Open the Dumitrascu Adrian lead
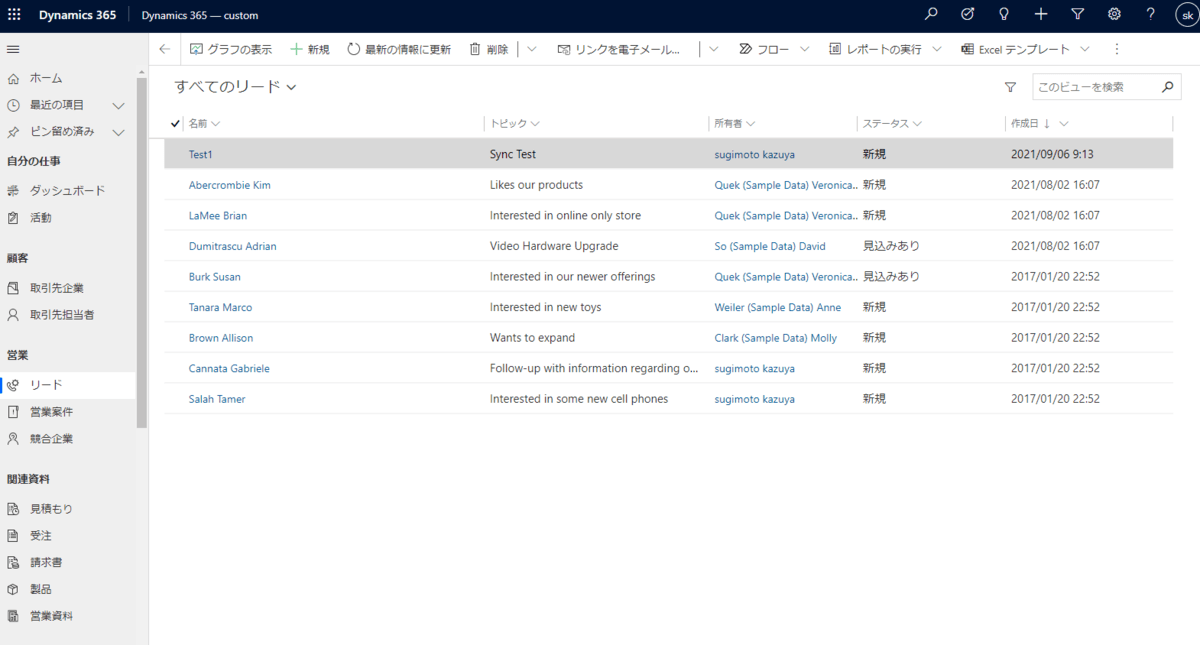The image size is (1200, 645). click(232, 246)
